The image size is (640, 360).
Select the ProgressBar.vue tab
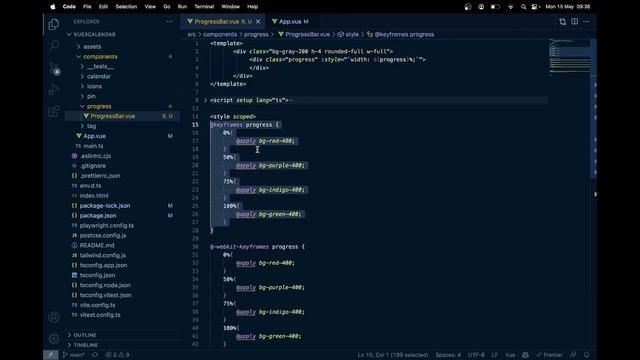tap(222, 22)
